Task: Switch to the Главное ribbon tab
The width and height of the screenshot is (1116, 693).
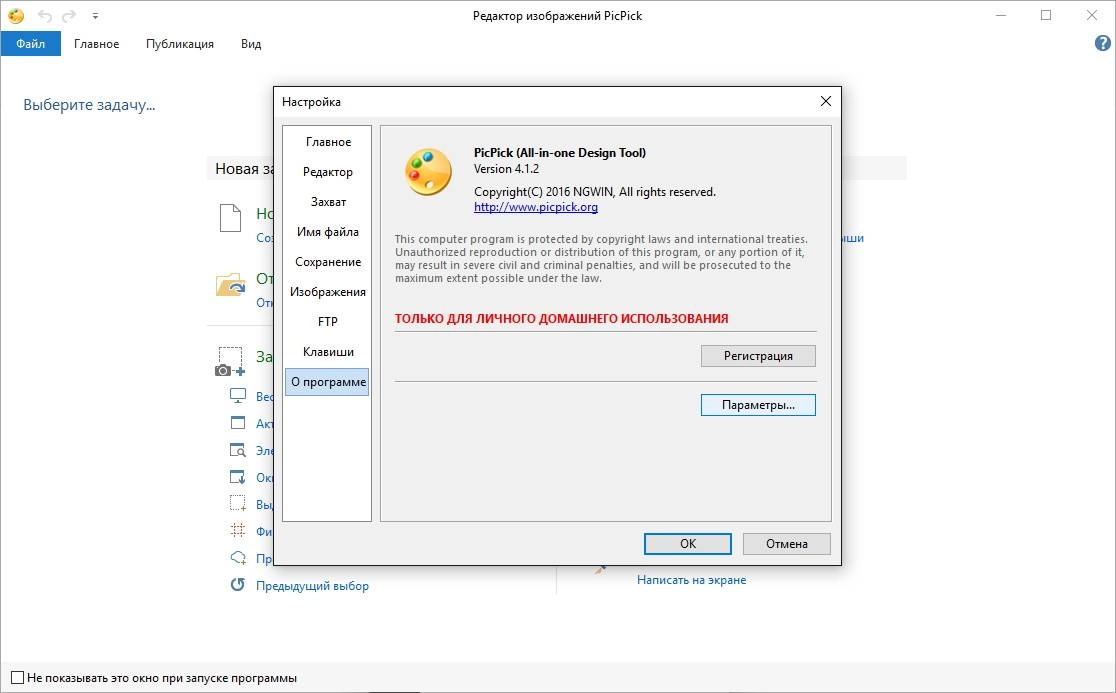Action: pos(97,43)
